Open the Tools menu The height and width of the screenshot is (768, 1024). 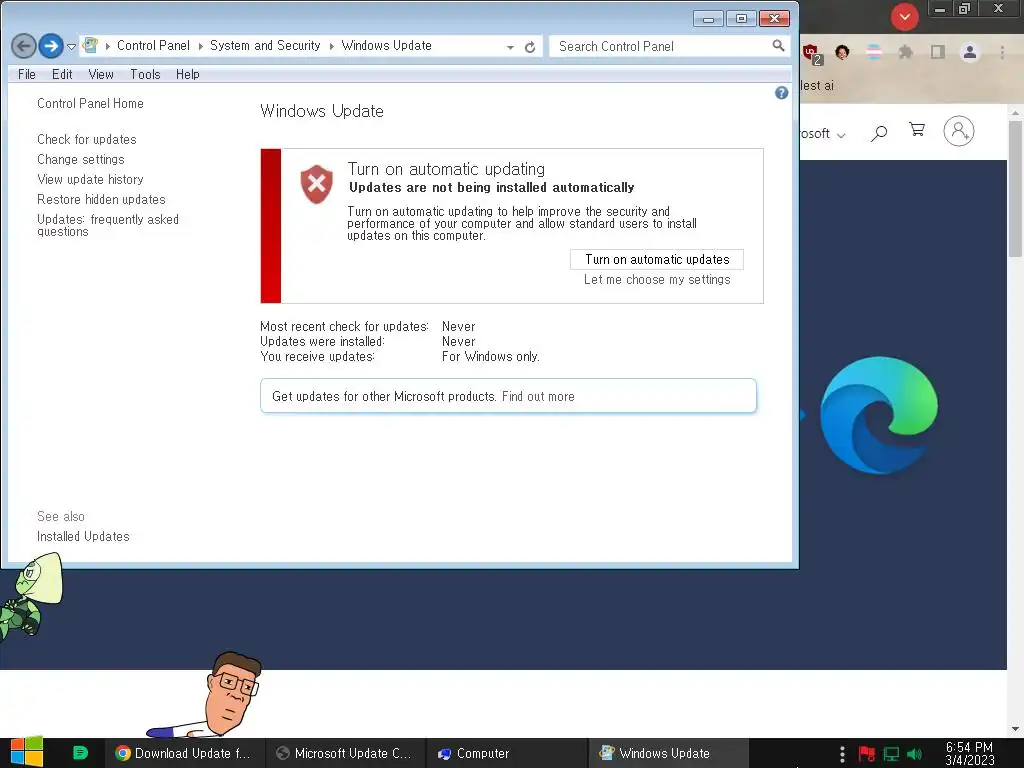point(145,74)
